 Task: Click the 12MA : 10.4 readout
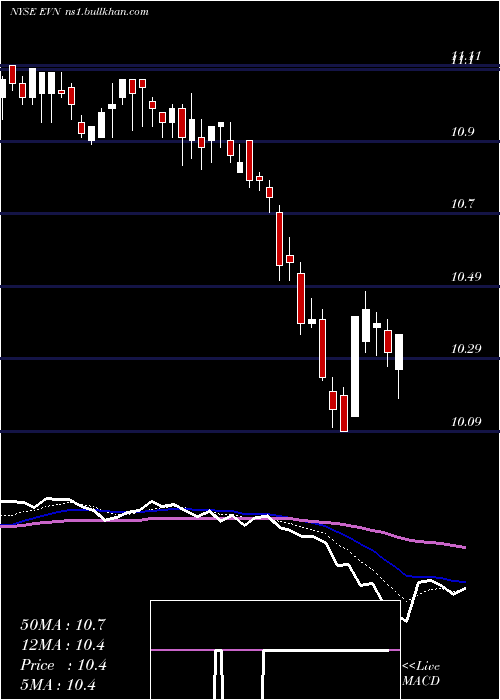63,645
